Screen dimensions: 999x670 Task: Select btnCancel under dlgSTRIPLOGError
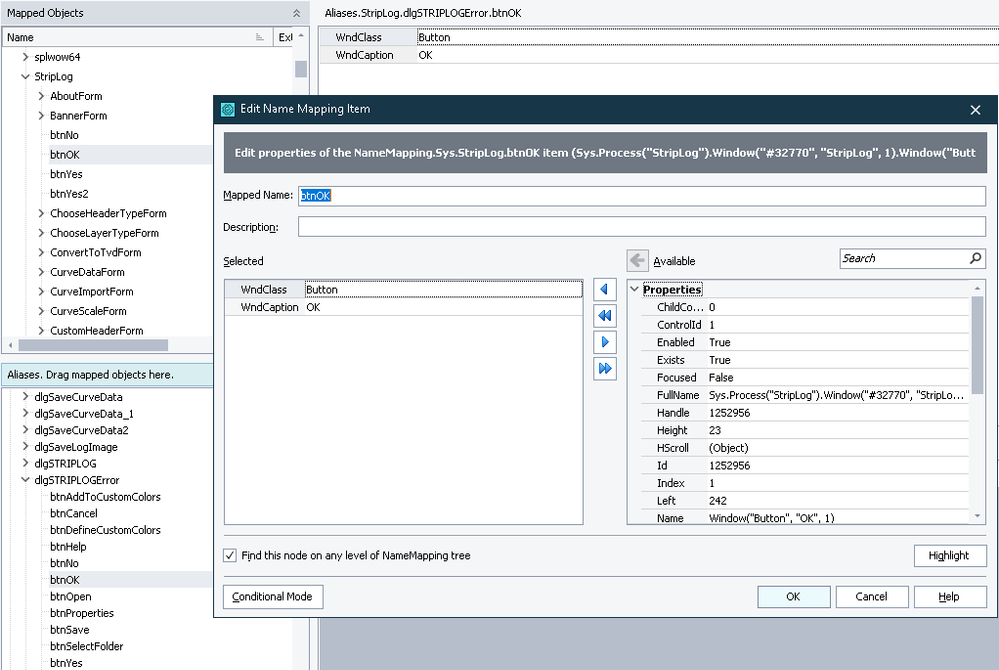pyautogui.click(x=74, y=513)
